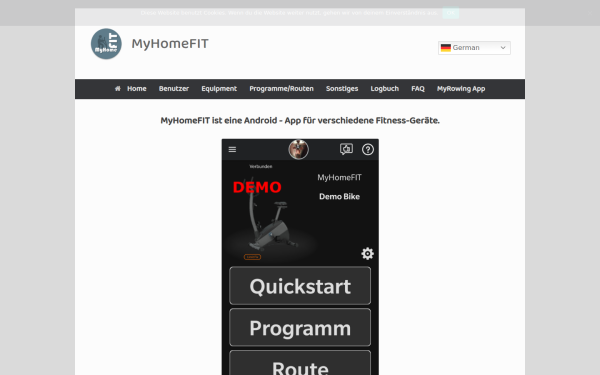600x375 pixels.
Task: Click the MyHomeFIT Android app headline
Action: click(x=300, y=121)
